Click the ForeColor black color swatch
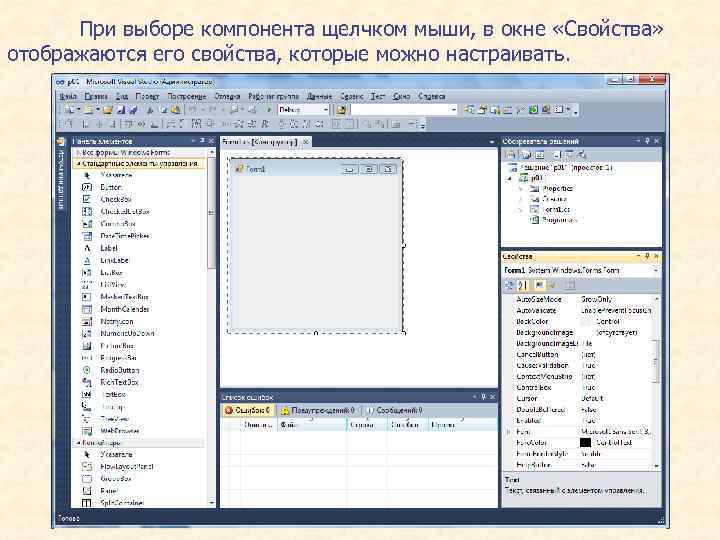Viewport: 720px width, 540px height. pos(585,443)
